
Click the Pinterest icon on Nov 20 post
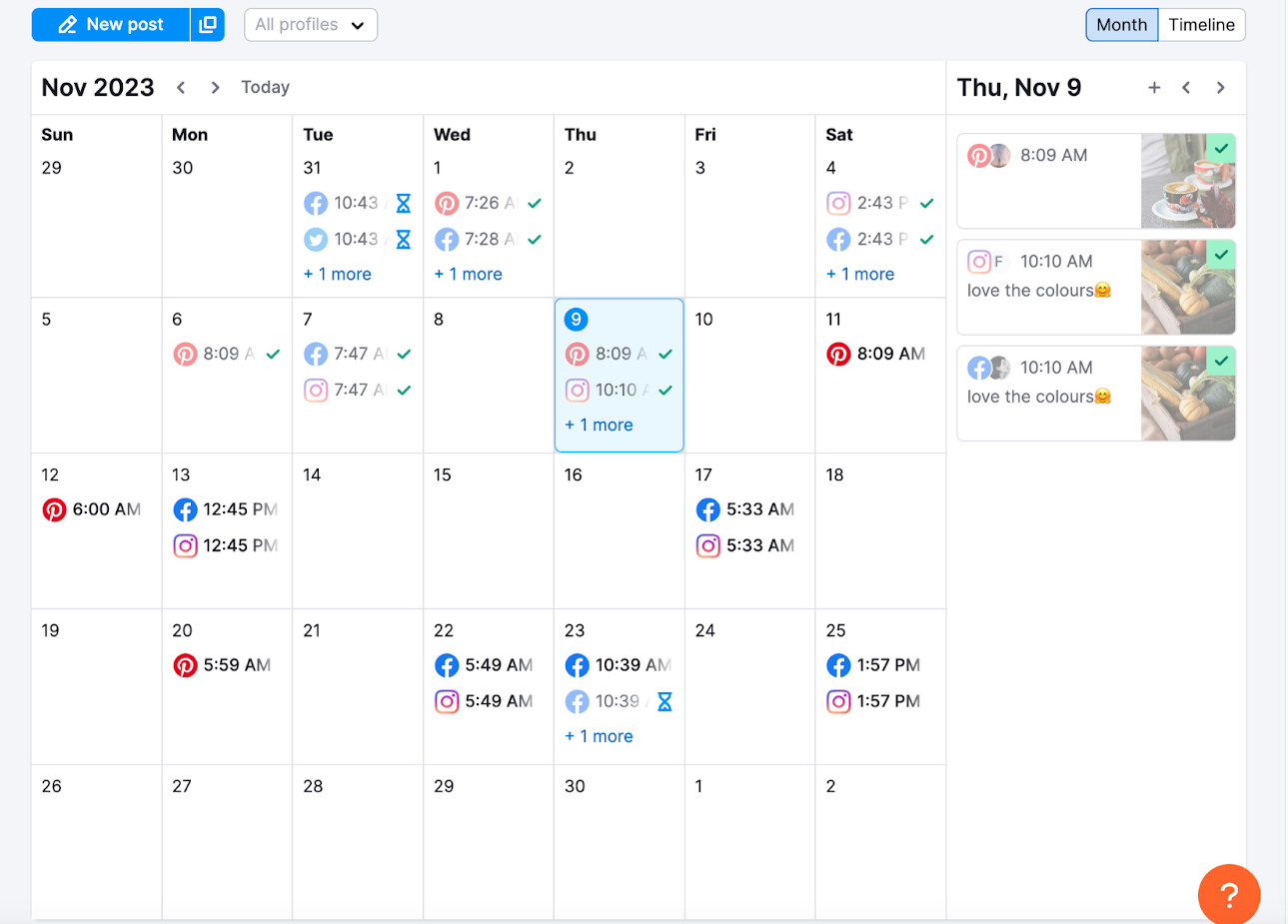[186, 665]
